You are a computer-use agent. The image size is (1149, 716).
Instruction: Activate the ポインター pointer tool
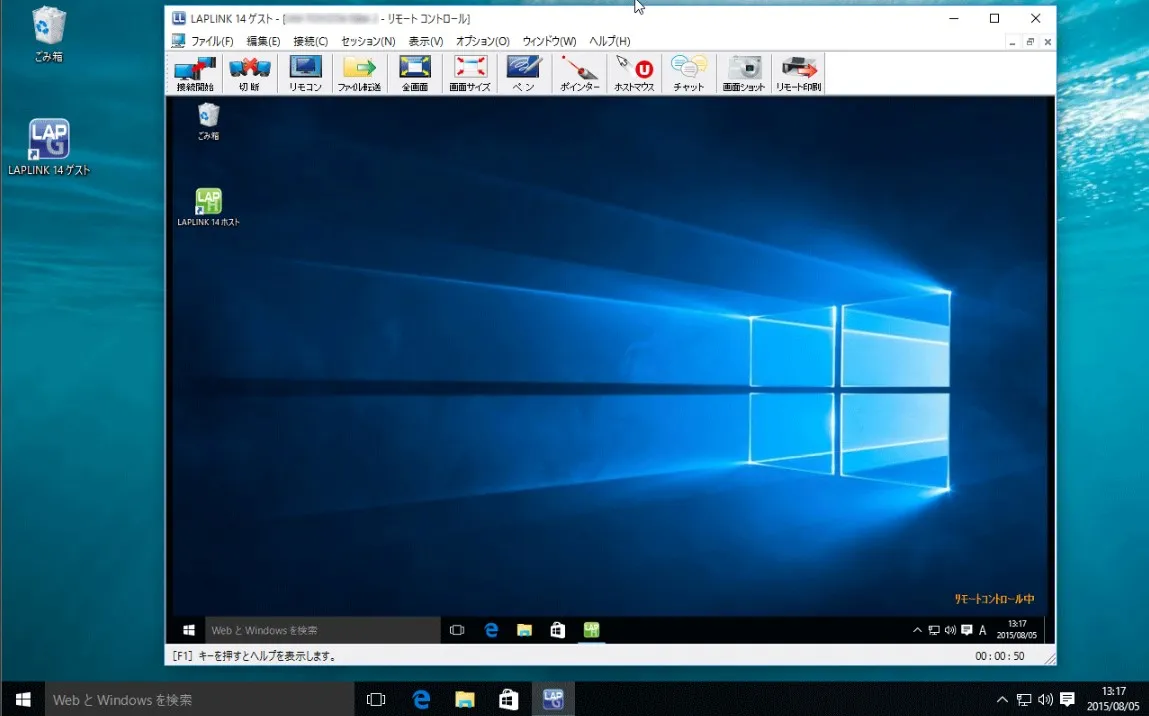tap(580, 73)
